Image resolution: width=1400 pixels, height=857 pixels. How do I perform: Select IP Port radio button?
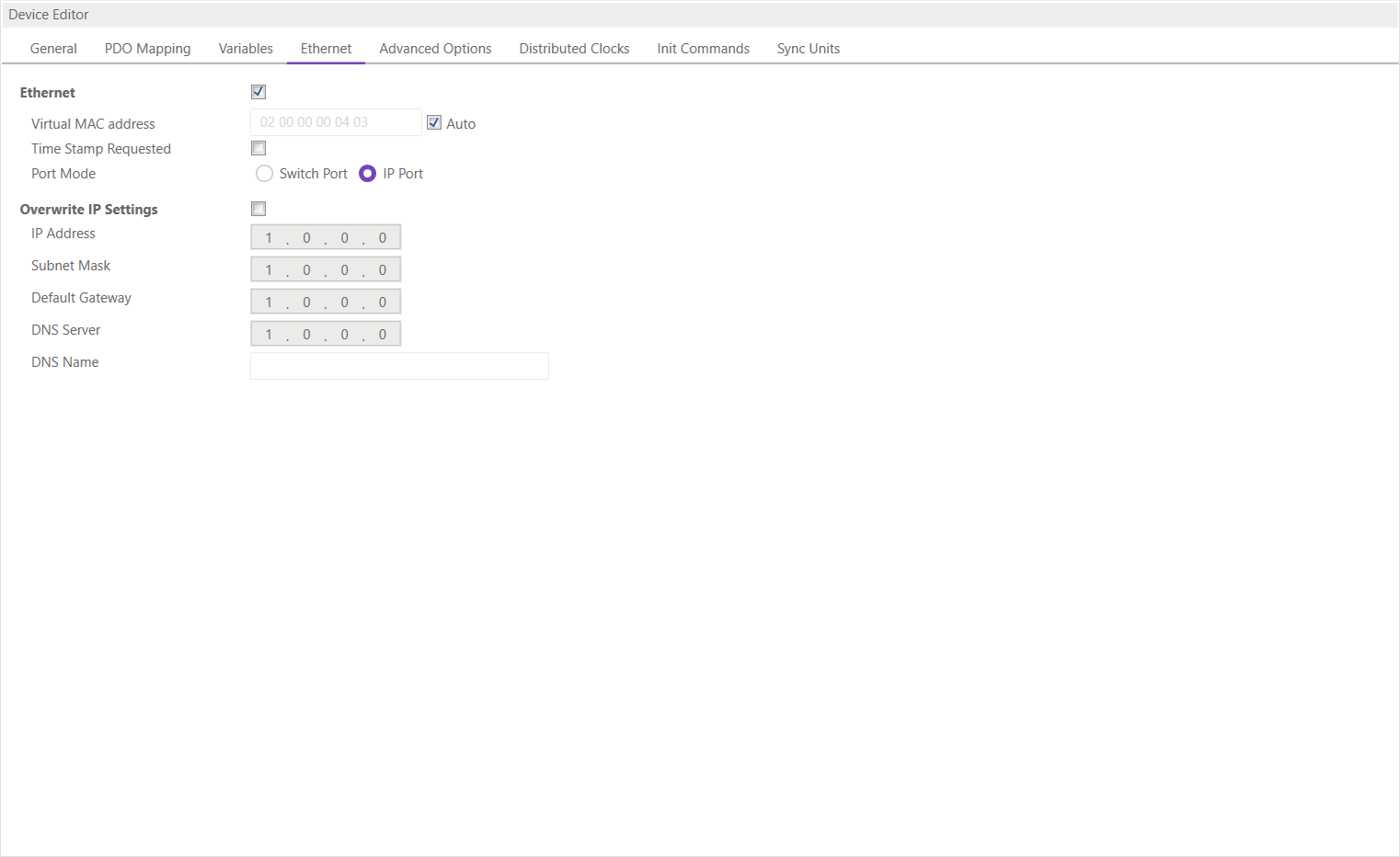coord(368,174)
